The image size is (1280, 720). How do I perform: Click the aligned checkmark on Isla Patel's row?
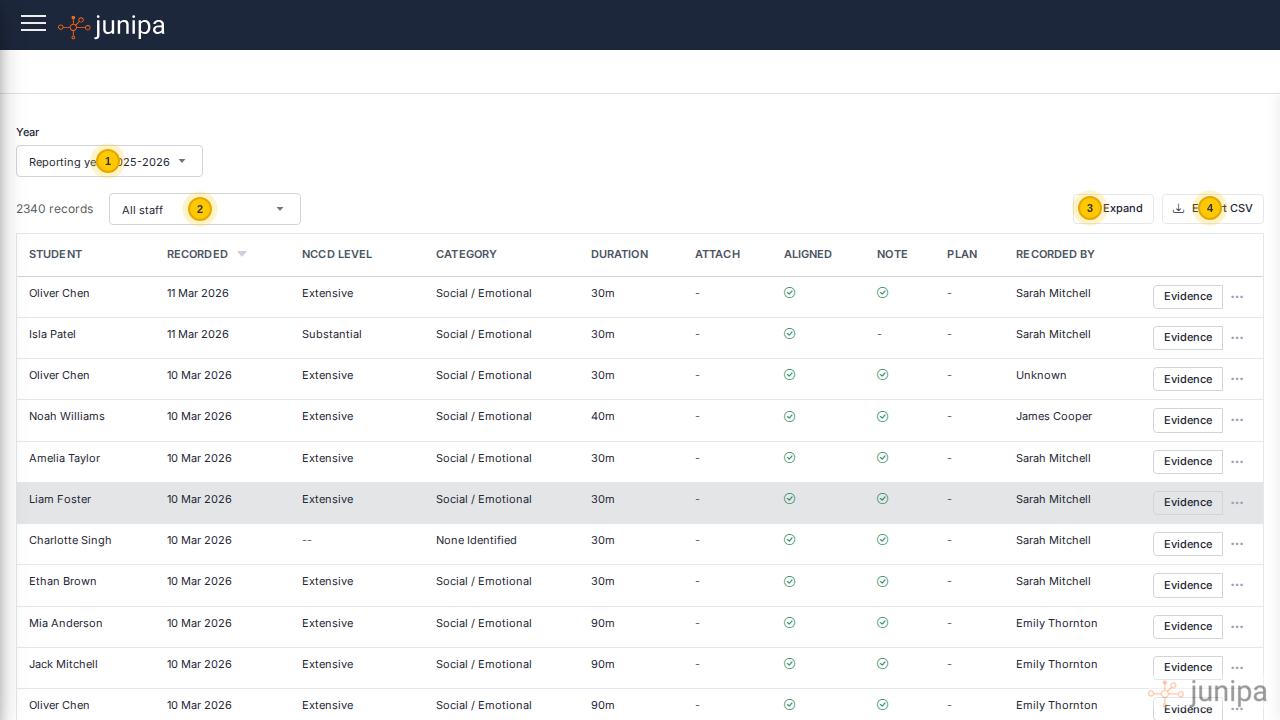click(x=789, y=334)
